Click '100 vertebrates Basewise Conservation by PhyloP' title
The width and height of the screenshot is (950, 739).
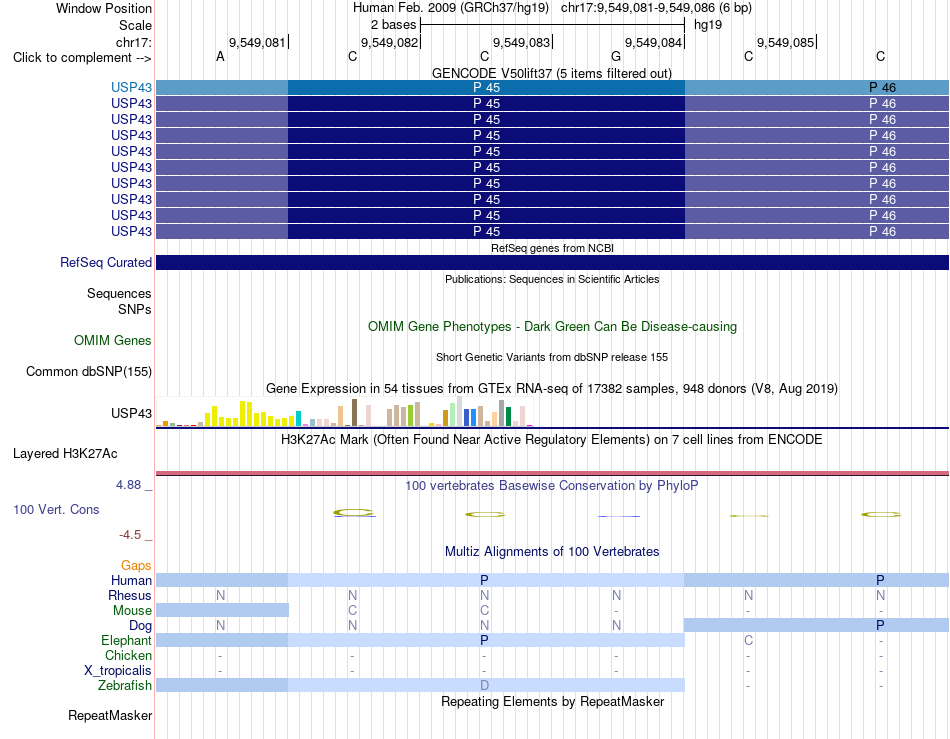point(552,485)
